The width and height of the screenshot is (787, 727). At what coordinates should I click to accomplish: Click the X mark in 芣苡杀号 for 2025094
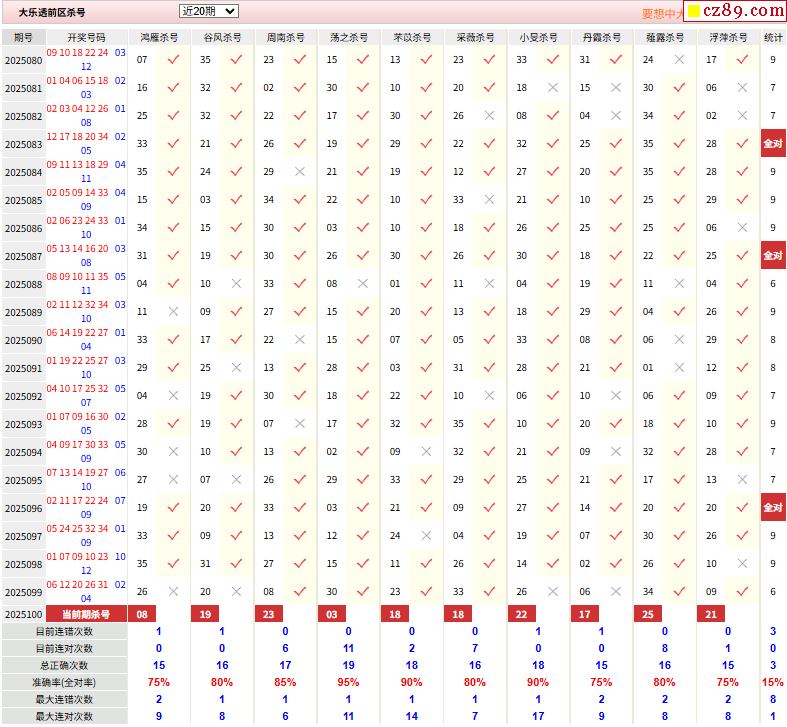coord(426,452)
